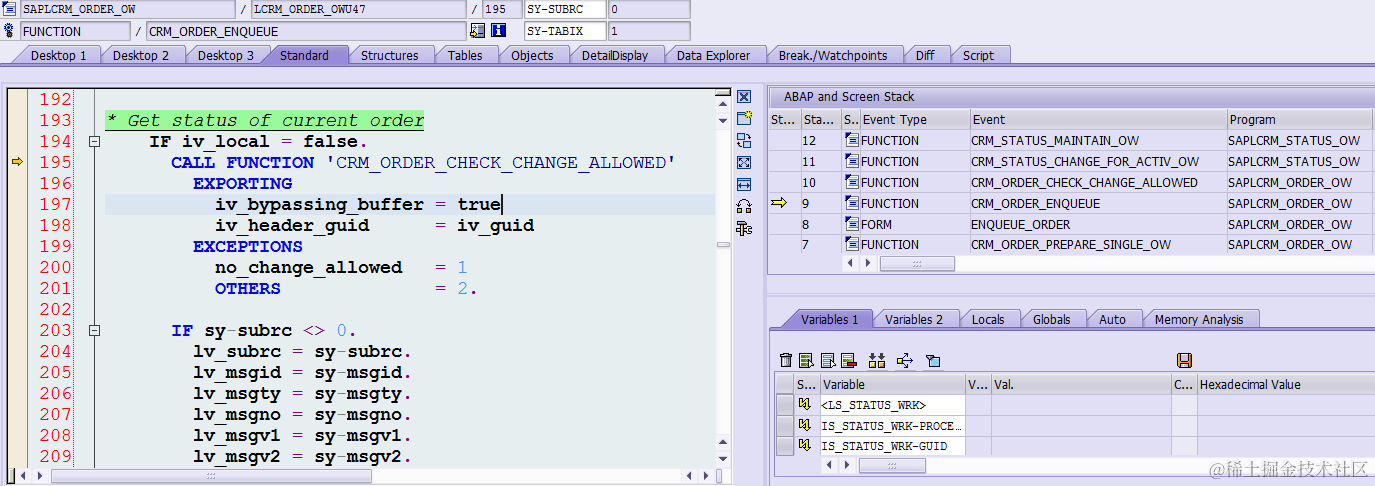
Task: Click navigate-to-source icon next to CRM_ORDER_ENQUEUE
Action: click(x=478, y=31)
